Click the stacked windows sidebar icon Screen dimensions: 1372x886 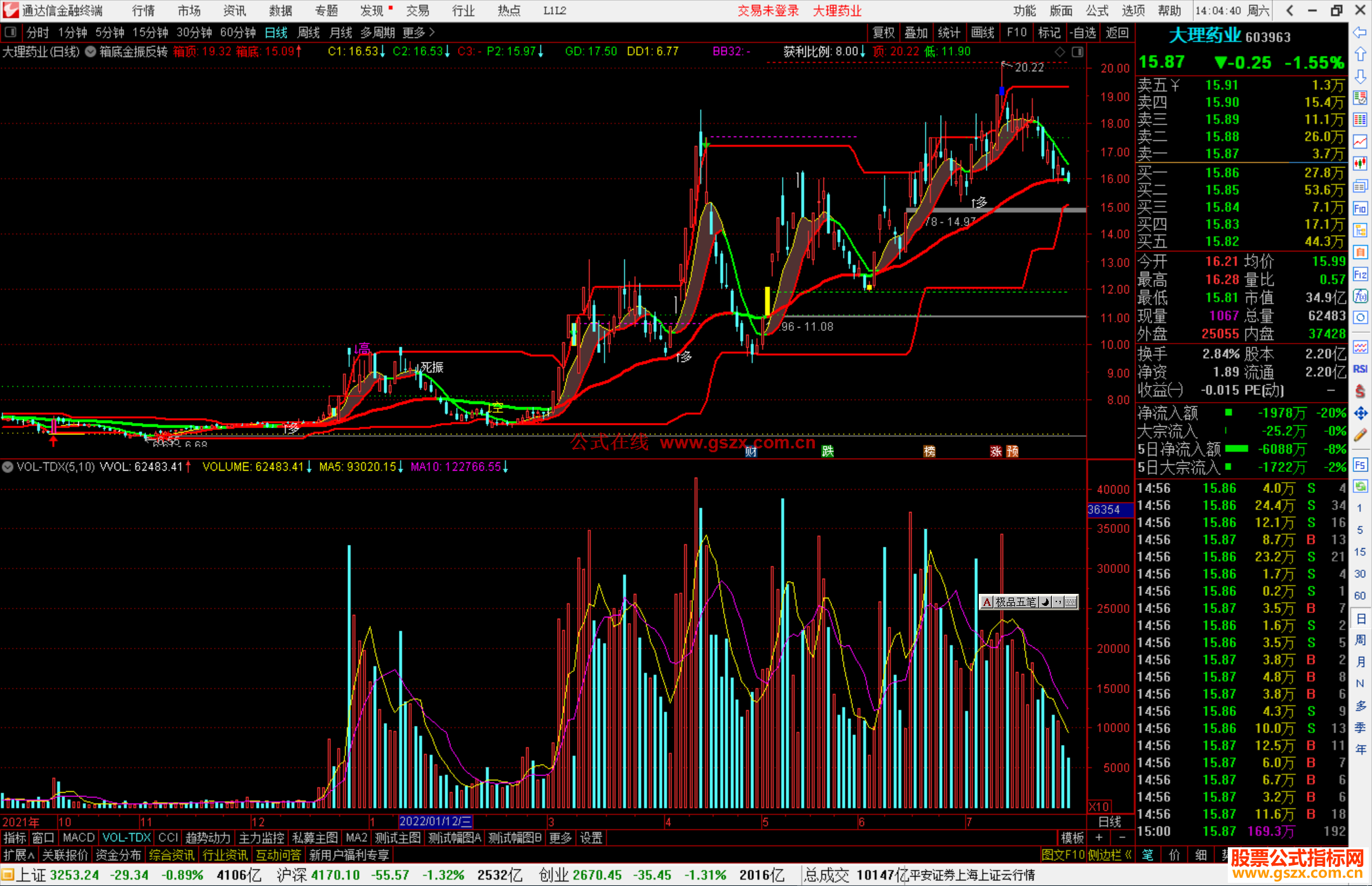[1360, 186]
